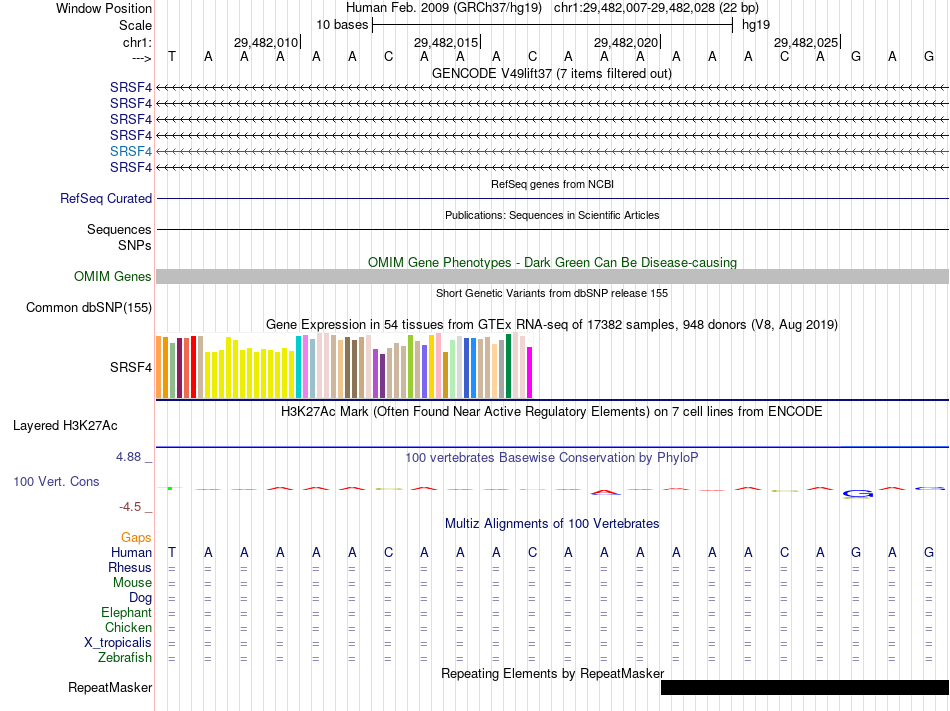Click the Elephant species label
Screen dimensions: 950x711
coord(126,613)
